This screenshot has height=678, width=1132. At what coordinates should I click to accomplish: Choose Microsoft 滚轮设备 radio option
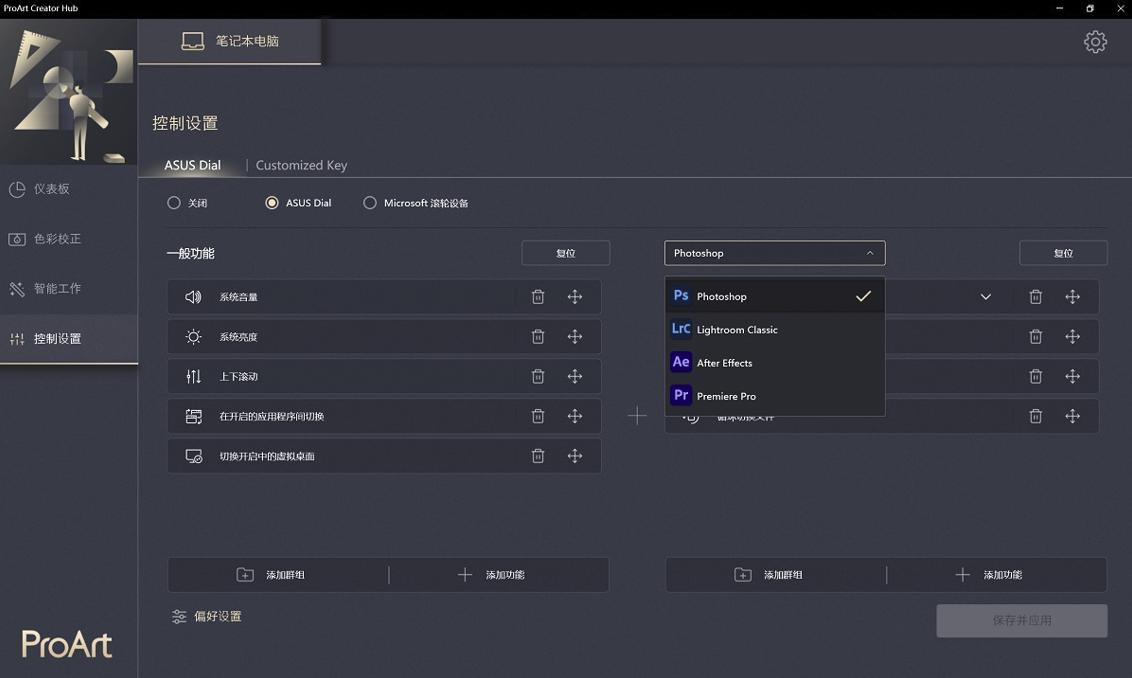click(x=369, y=202)
